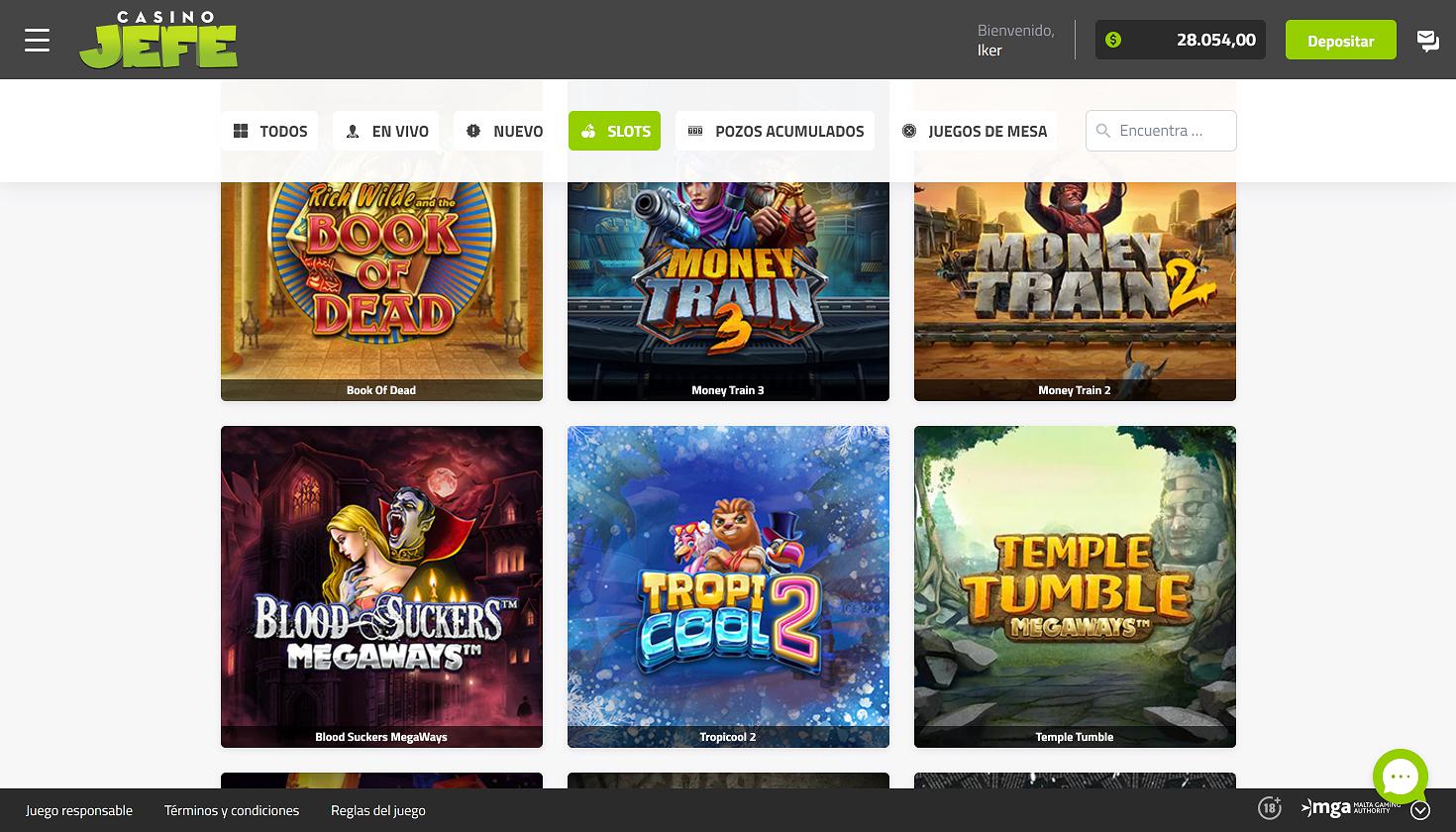Select the JUEGOS DE MESA tab
Screen dimensions: 1456x832
point(974,131)
